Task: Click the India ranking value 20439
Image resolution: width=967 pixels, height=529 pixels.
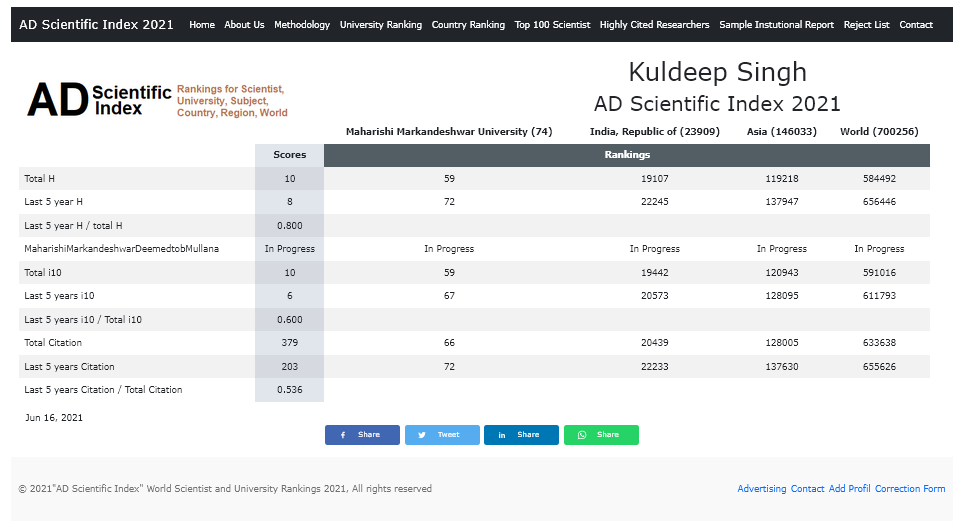Action: tap(654, 343)
